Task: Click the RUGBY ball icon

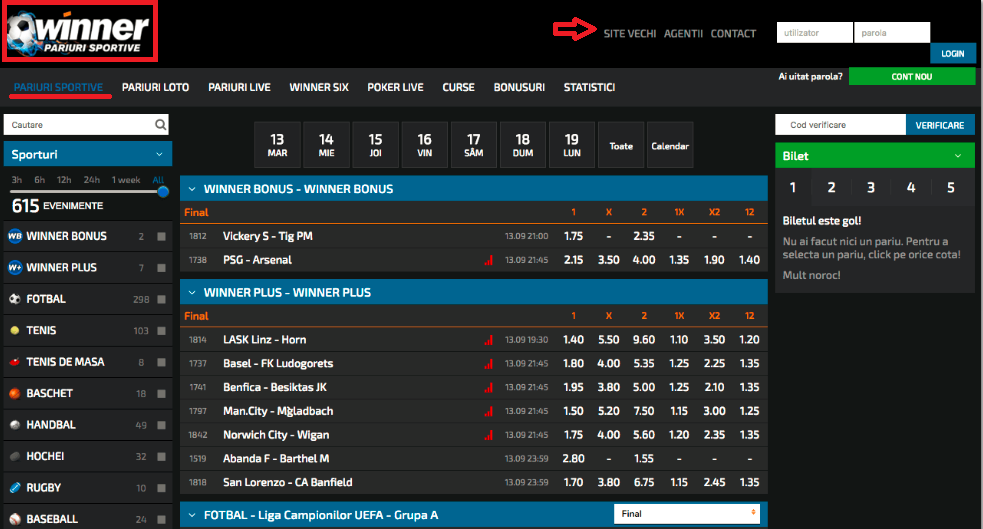Action: point(14,487)
